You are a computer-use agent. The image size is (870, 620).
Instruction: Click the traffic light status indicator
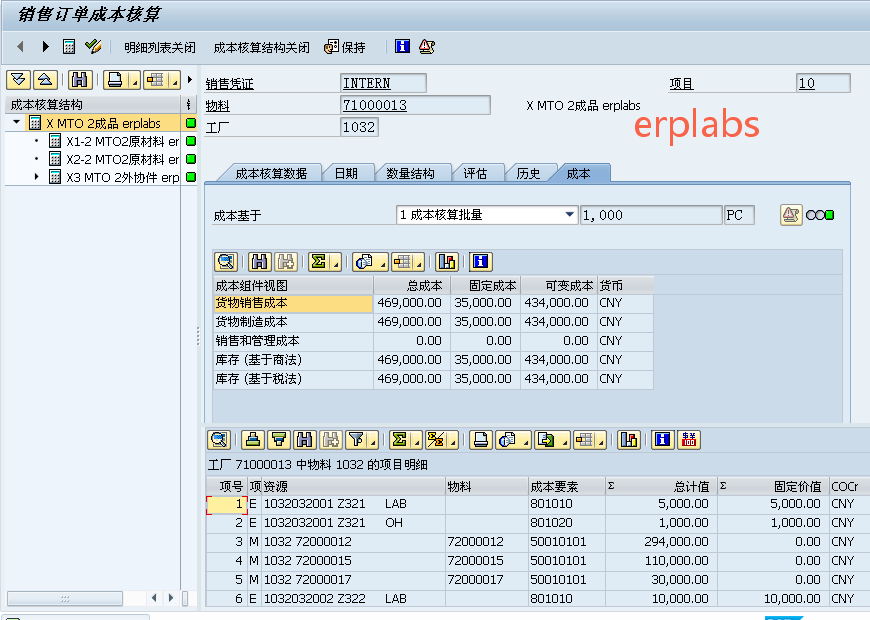(x=820, y=215)
